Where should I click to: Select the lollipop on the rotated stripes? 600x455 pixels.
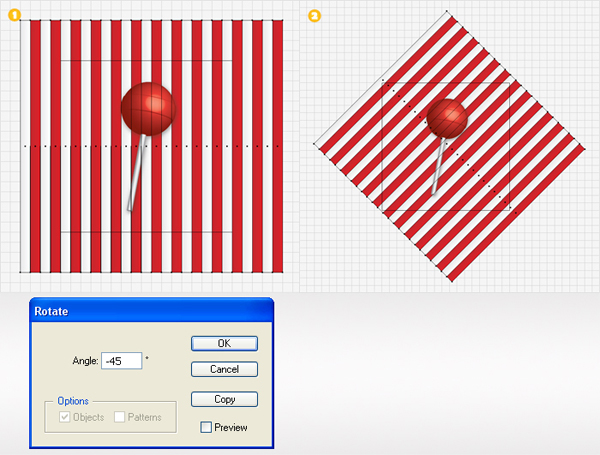[x=447, y=119]
